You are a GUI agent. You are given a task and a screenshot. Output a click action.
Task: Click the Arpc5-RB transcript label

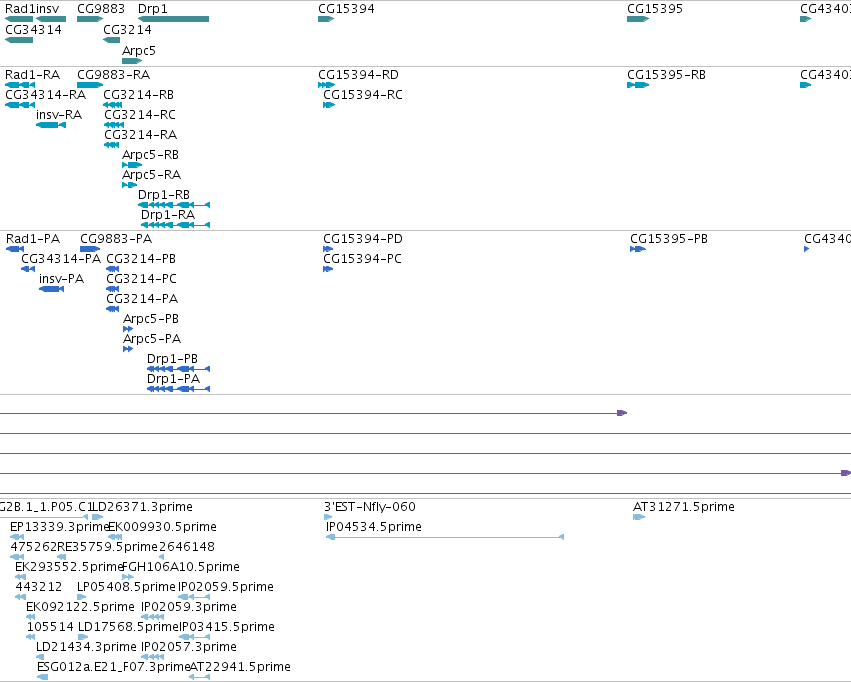pyautogui.click(x=150, y=155)
